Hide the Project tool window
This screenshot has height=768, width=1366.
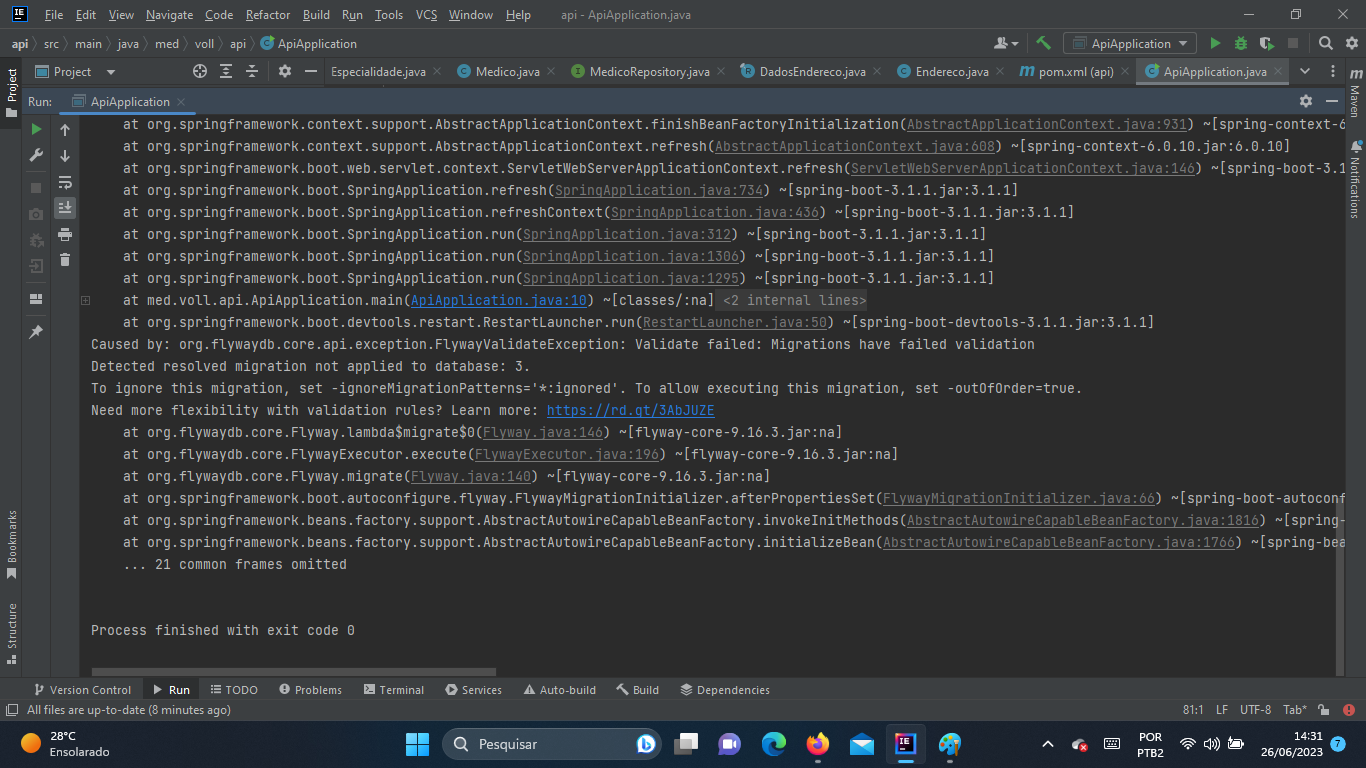(x=311, y=71)
